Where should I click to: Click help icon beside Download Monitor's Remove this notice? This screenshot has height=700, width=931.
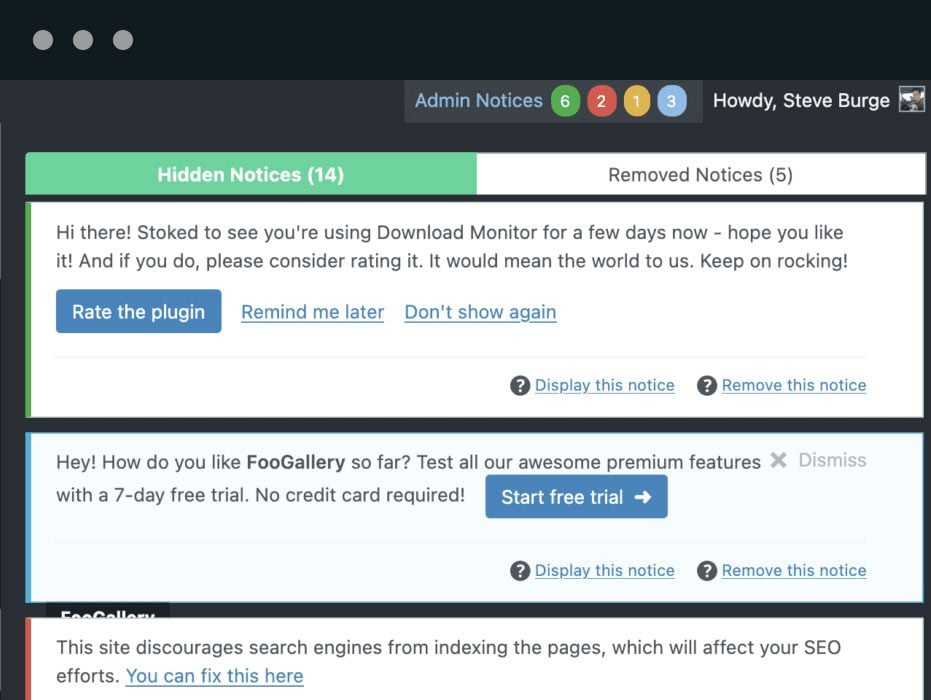pos(707,386)
